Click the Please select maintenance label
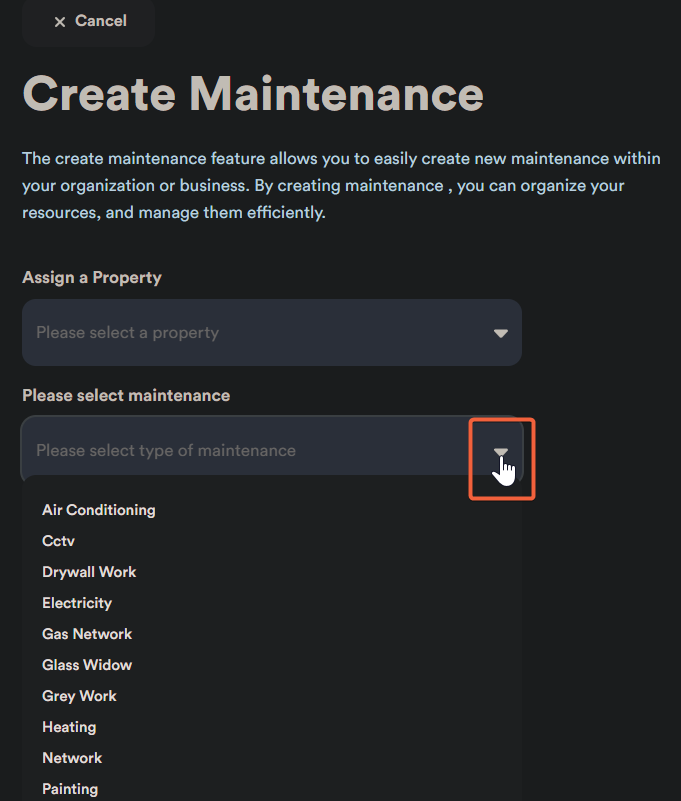The image size is (681, 801). click(126, 395)
